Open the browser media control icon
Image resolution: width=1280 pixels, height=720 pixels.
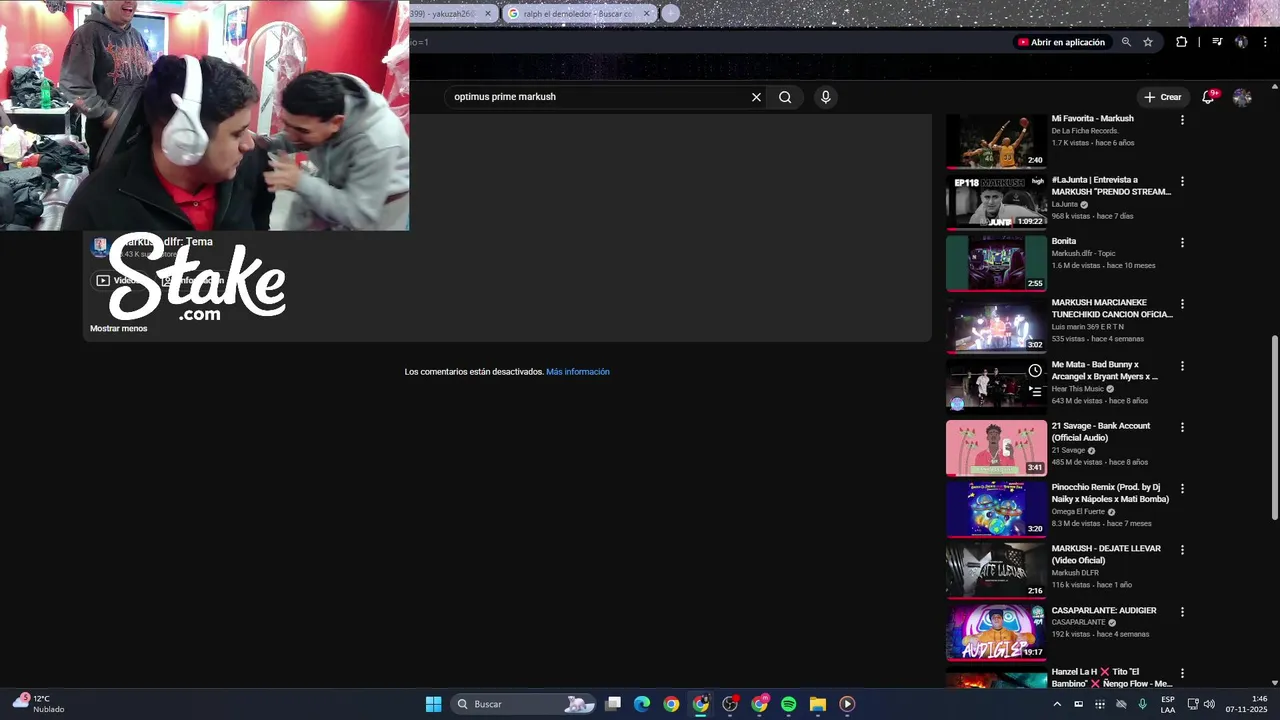(1217, 42)
